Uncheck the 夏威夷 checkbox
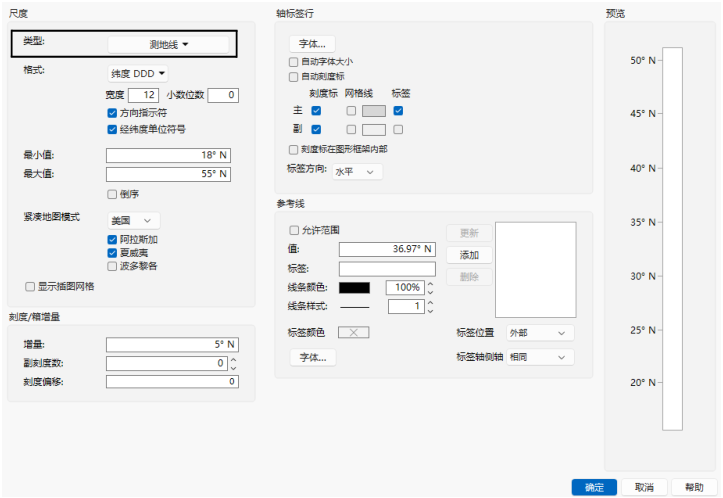This screenshot has height=498, width=723. click(112, 253)
